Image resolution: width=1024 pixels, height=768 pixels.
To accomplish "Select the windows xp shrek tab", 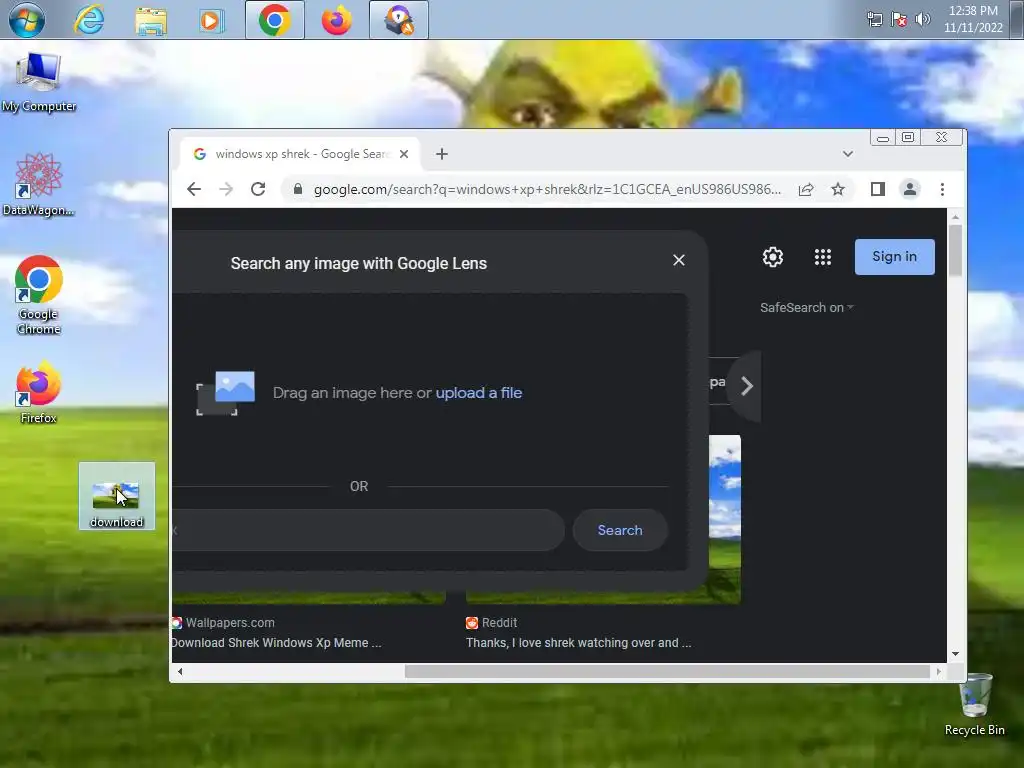I will [300, 154].
